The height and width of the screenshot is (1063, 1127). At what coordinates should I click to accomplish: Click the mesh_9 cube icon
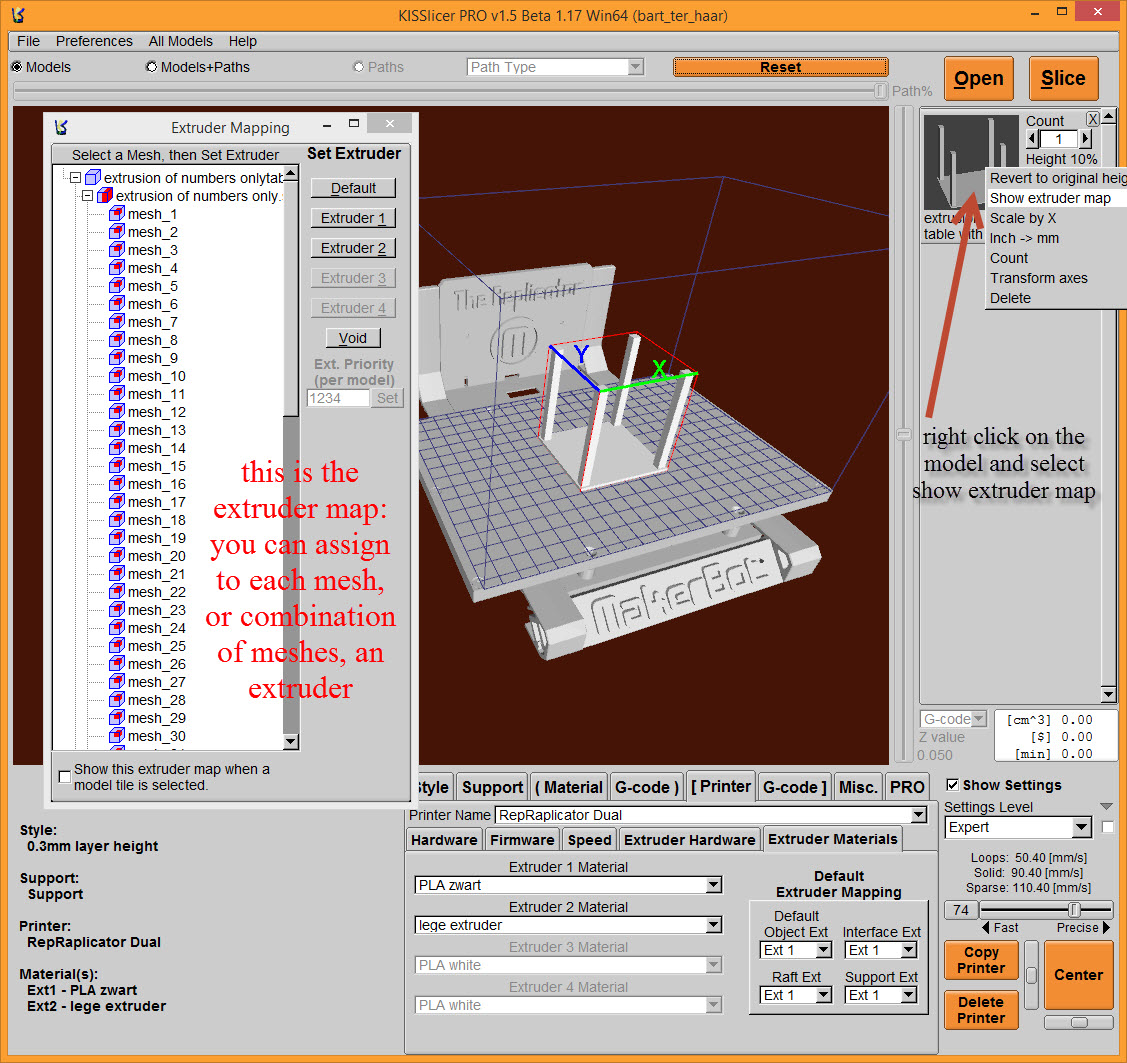(x=116, y=357)
